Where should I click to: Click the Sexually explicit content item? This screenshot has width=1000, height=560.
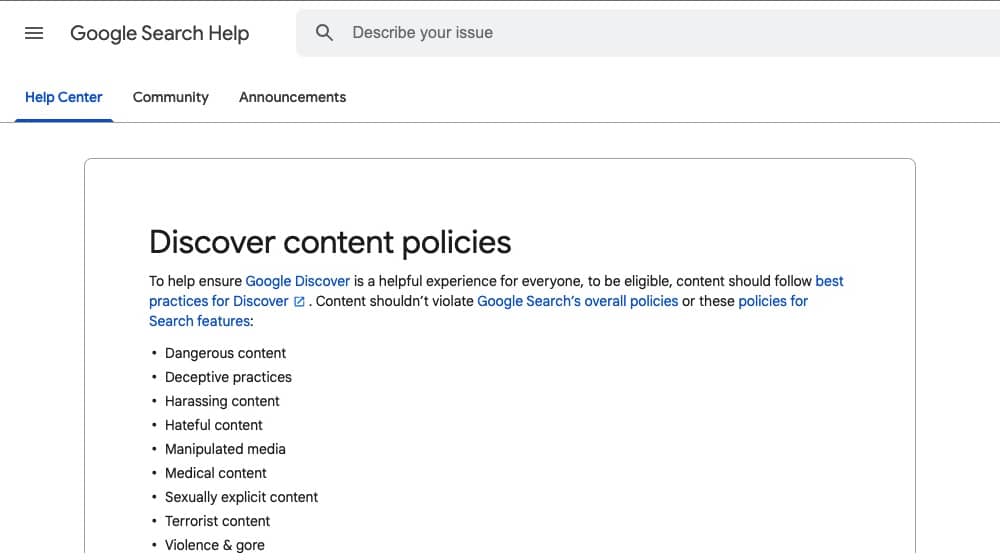tap(241, 497)
